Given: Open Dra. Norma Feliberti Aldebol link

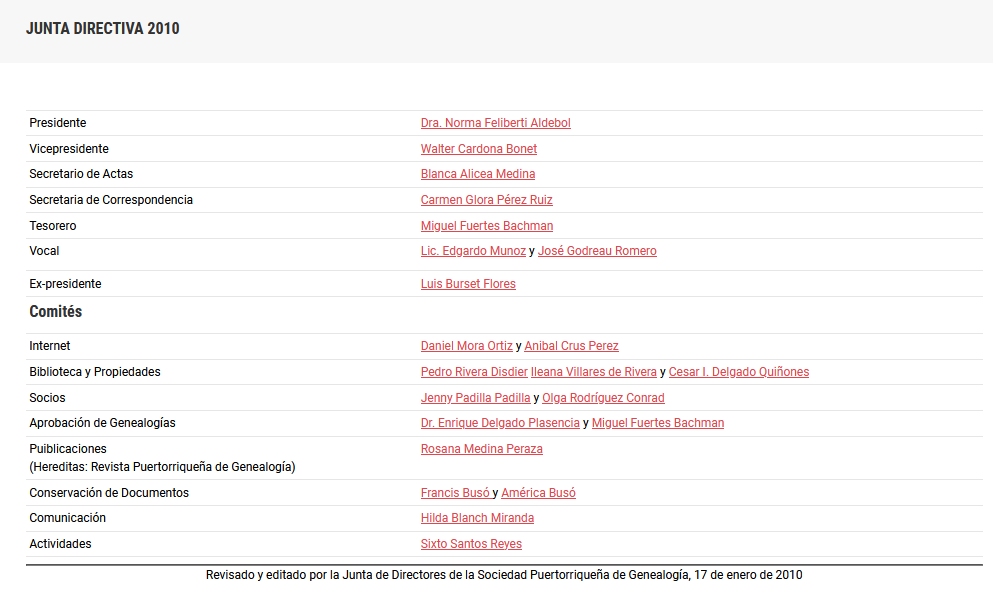Looking at the screenshot, I should pyautogui.click(x=495, y=123).
